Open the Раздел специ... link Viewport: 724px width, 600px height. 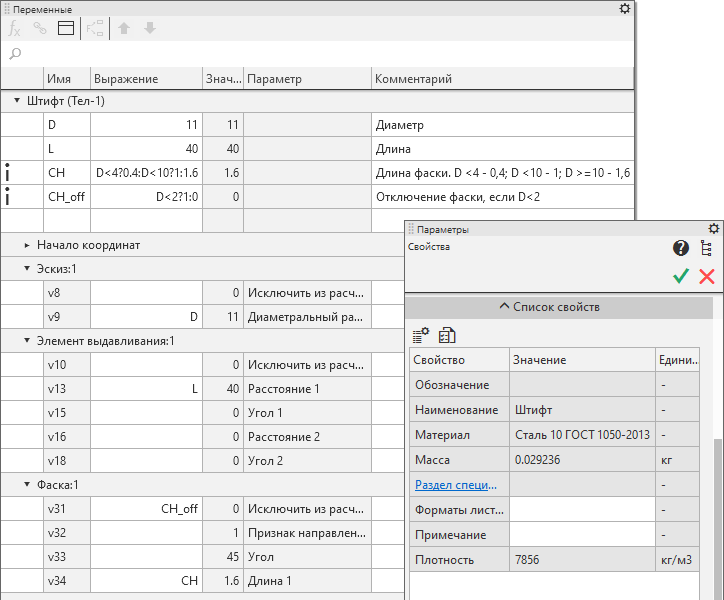click(456, 485)
